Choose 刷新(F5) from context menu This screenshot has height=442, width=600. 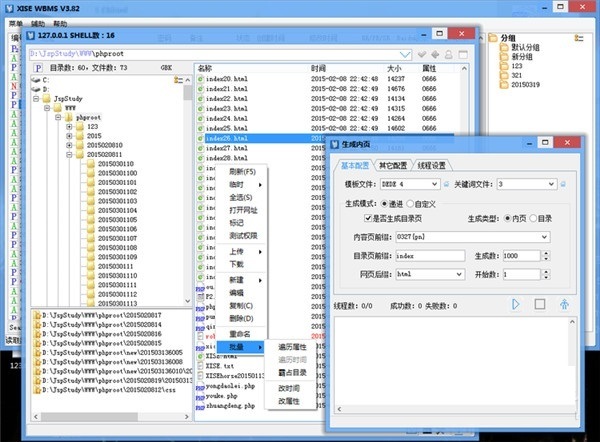pyautogui.click(x=242, y=171)
